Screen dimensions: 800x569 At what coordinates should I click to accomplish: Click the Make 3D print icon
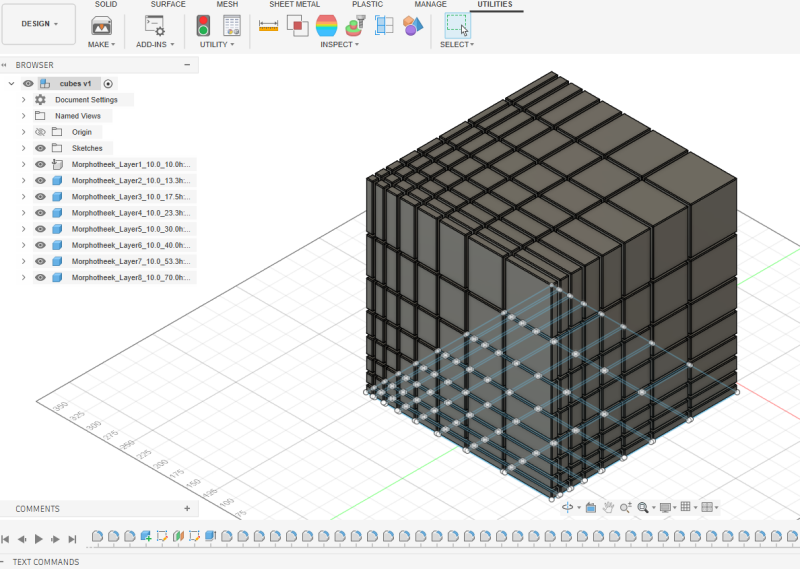click(102, 26)
